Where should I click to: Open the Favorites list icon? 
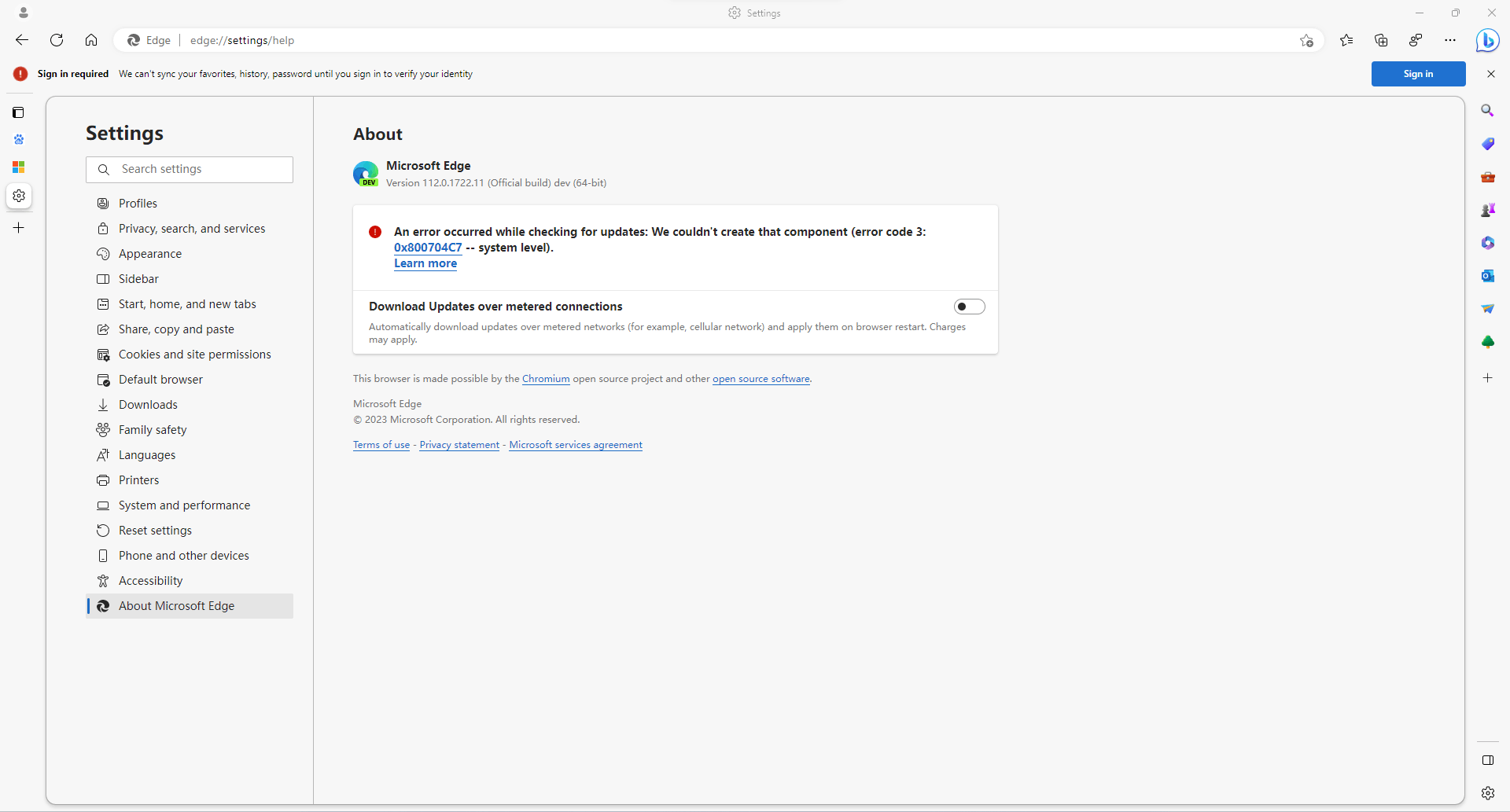[1346, 40]
